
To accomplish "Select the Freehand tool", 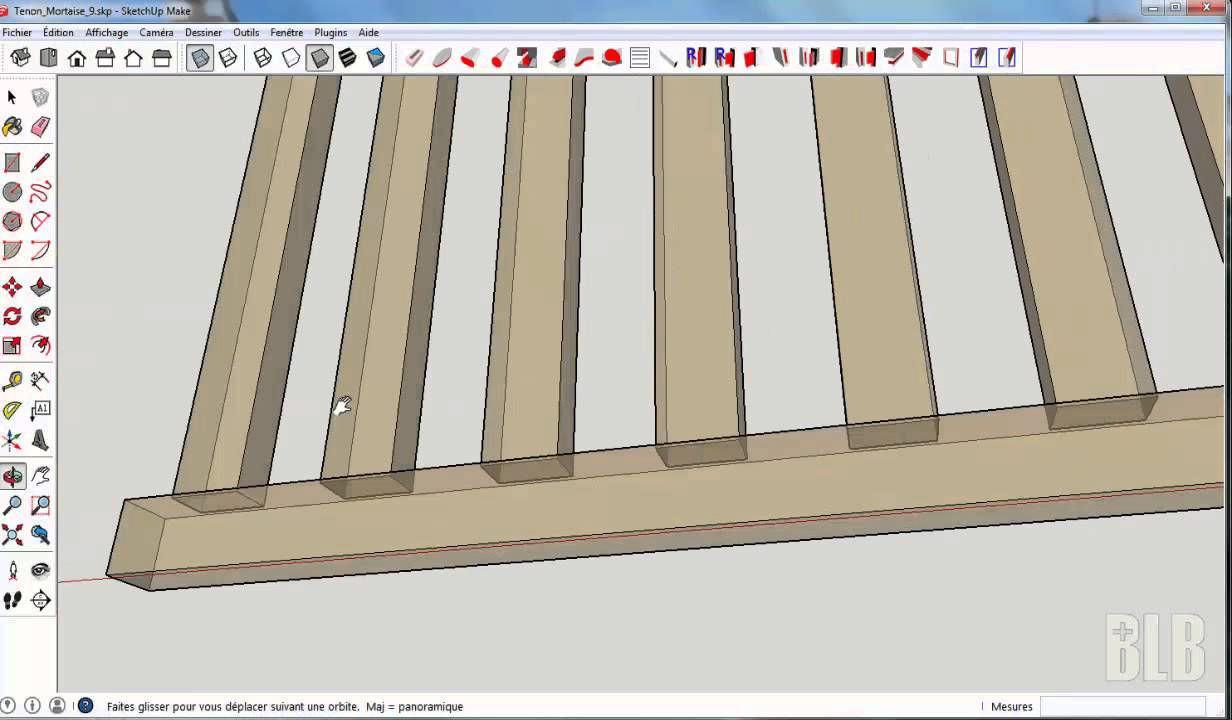I will tap(40, 192).
